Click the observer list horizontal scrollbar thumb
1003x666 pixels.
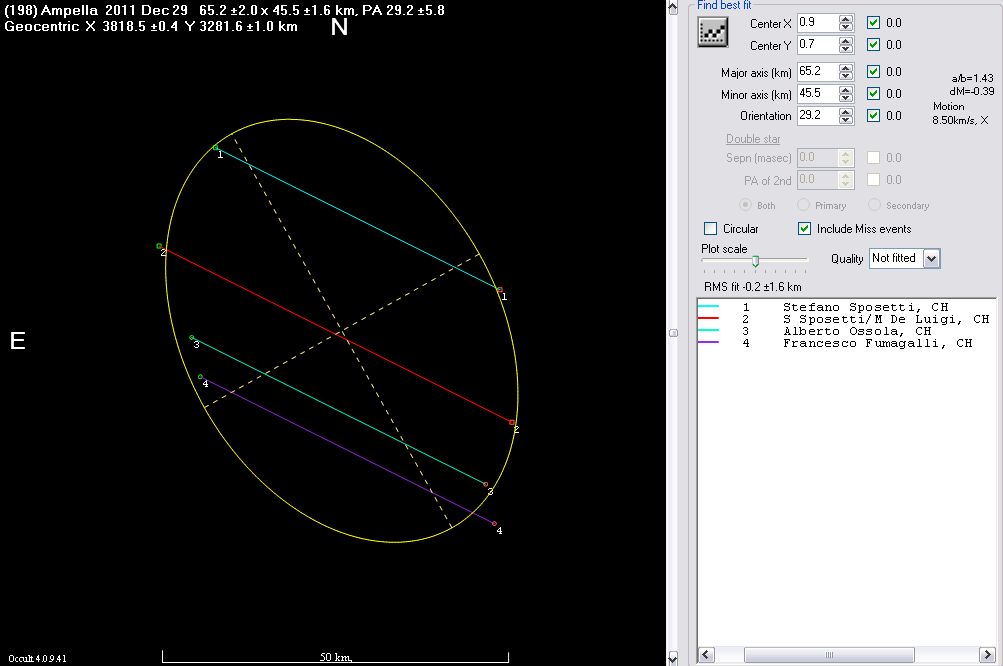point(829,654)
